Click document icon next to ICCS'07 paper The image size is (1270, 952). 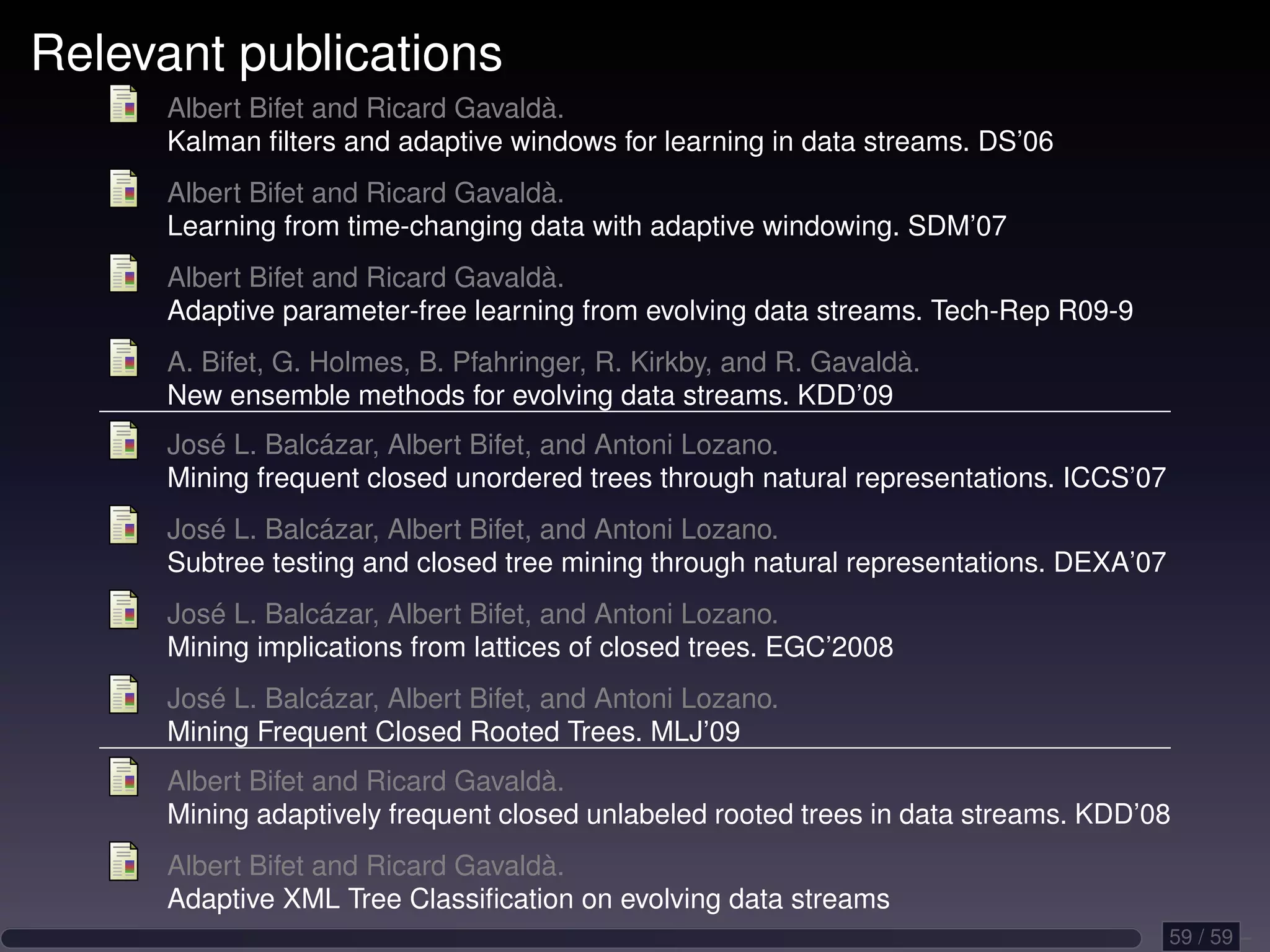[123, 441]
